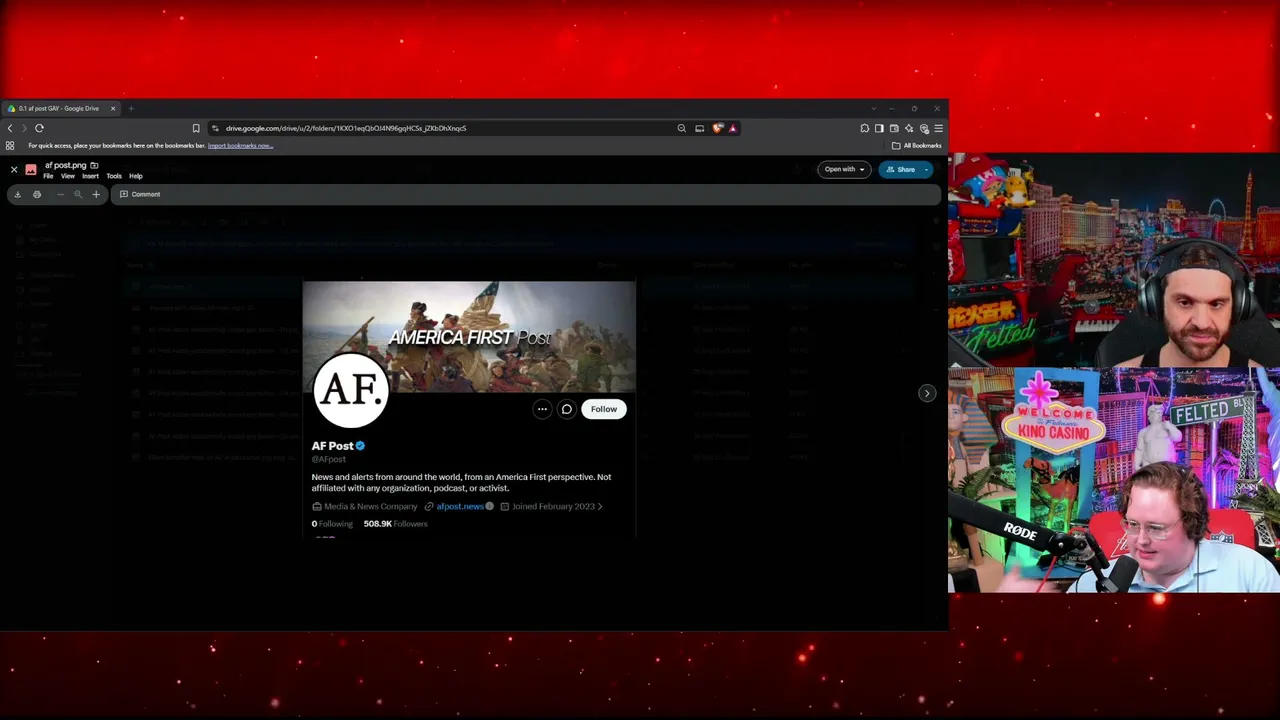Add a Comment to the image

point(140,194)
